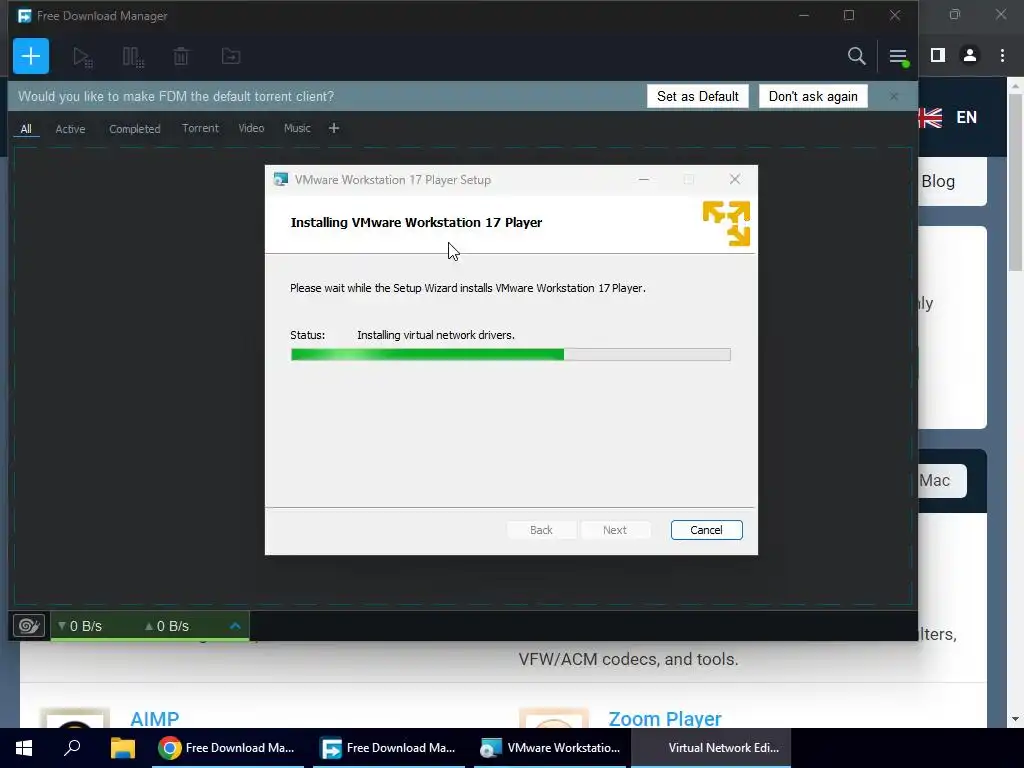
Task: Click the upload speed 0 B/s indicator
Action: pos(167,626)
